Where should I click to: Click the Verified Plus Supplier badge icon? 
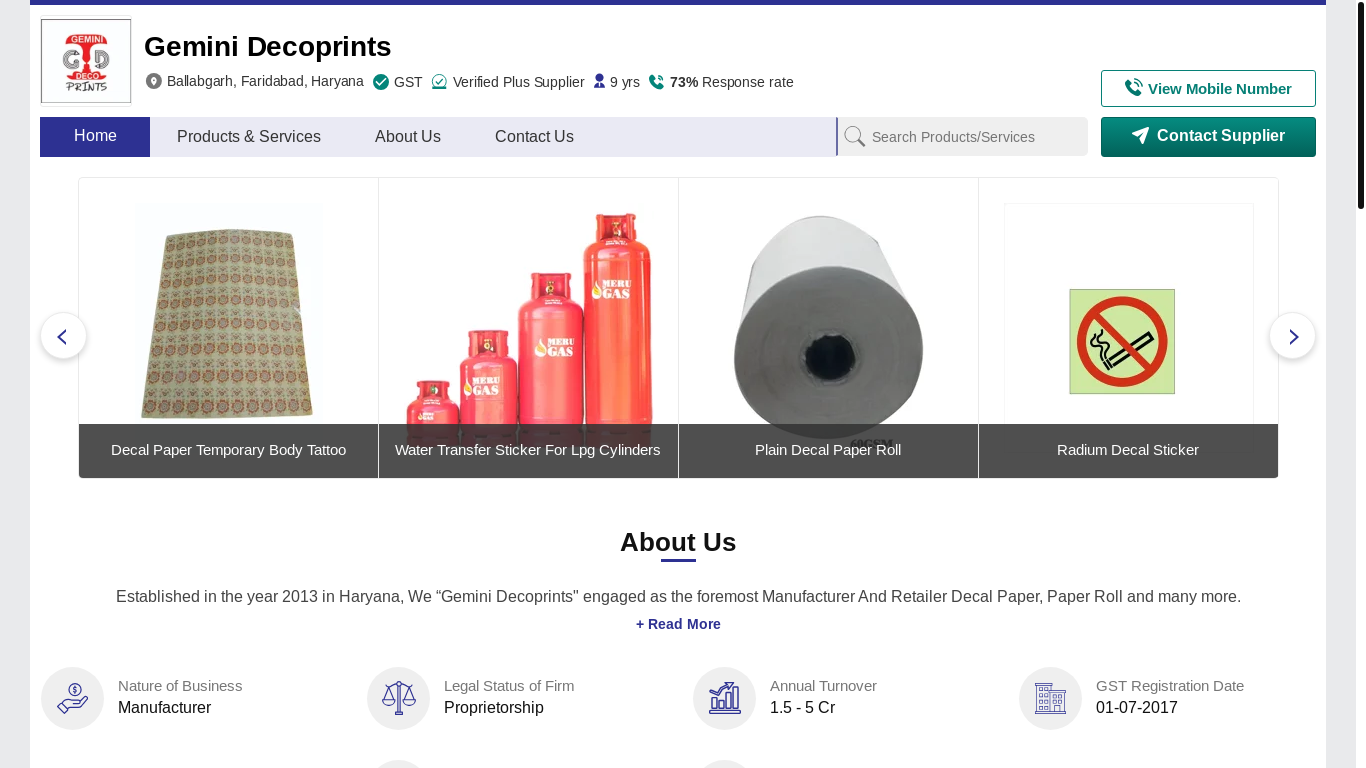pos(439,82)
